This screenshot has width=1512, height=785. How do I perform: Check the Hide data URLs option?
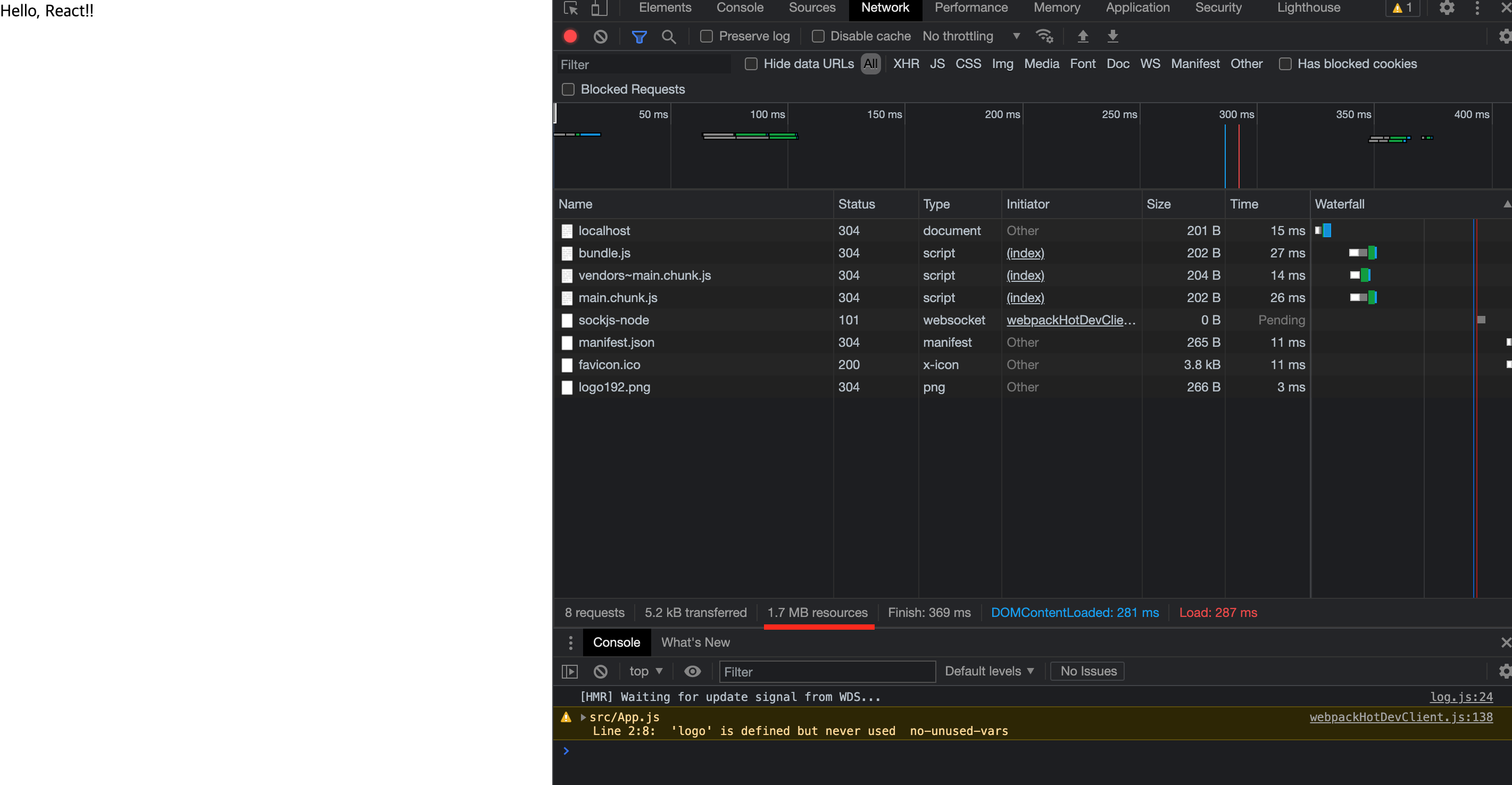pyautogui.click(x=751, y=64)
